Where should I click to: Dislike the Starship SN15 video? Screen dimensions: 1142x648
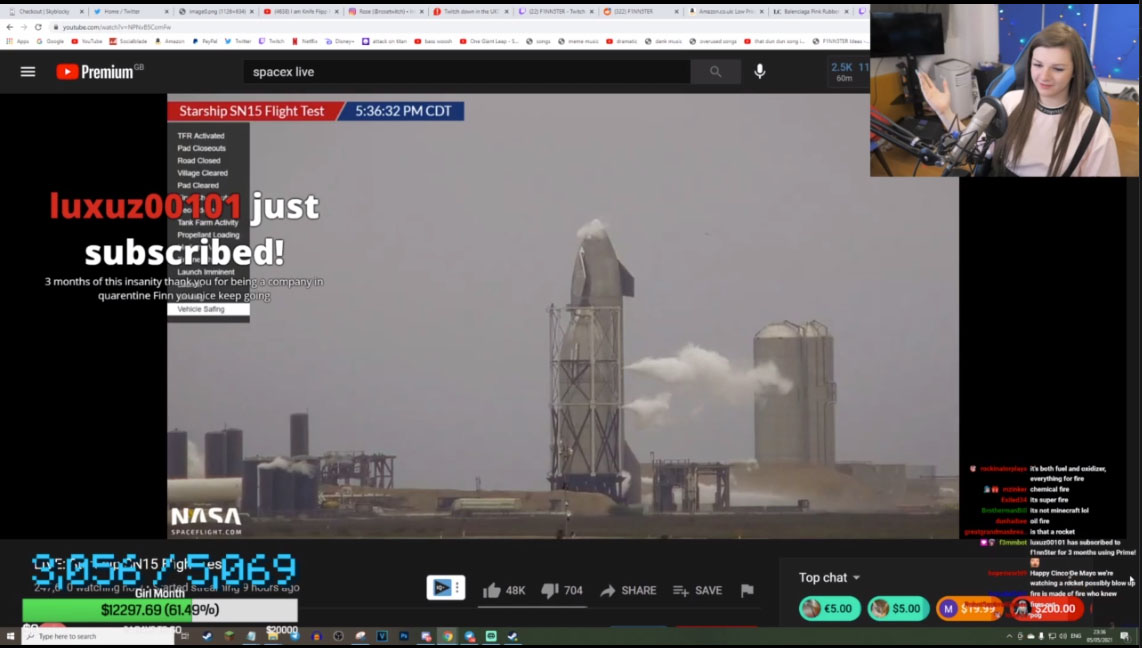(x=562, y=590)
